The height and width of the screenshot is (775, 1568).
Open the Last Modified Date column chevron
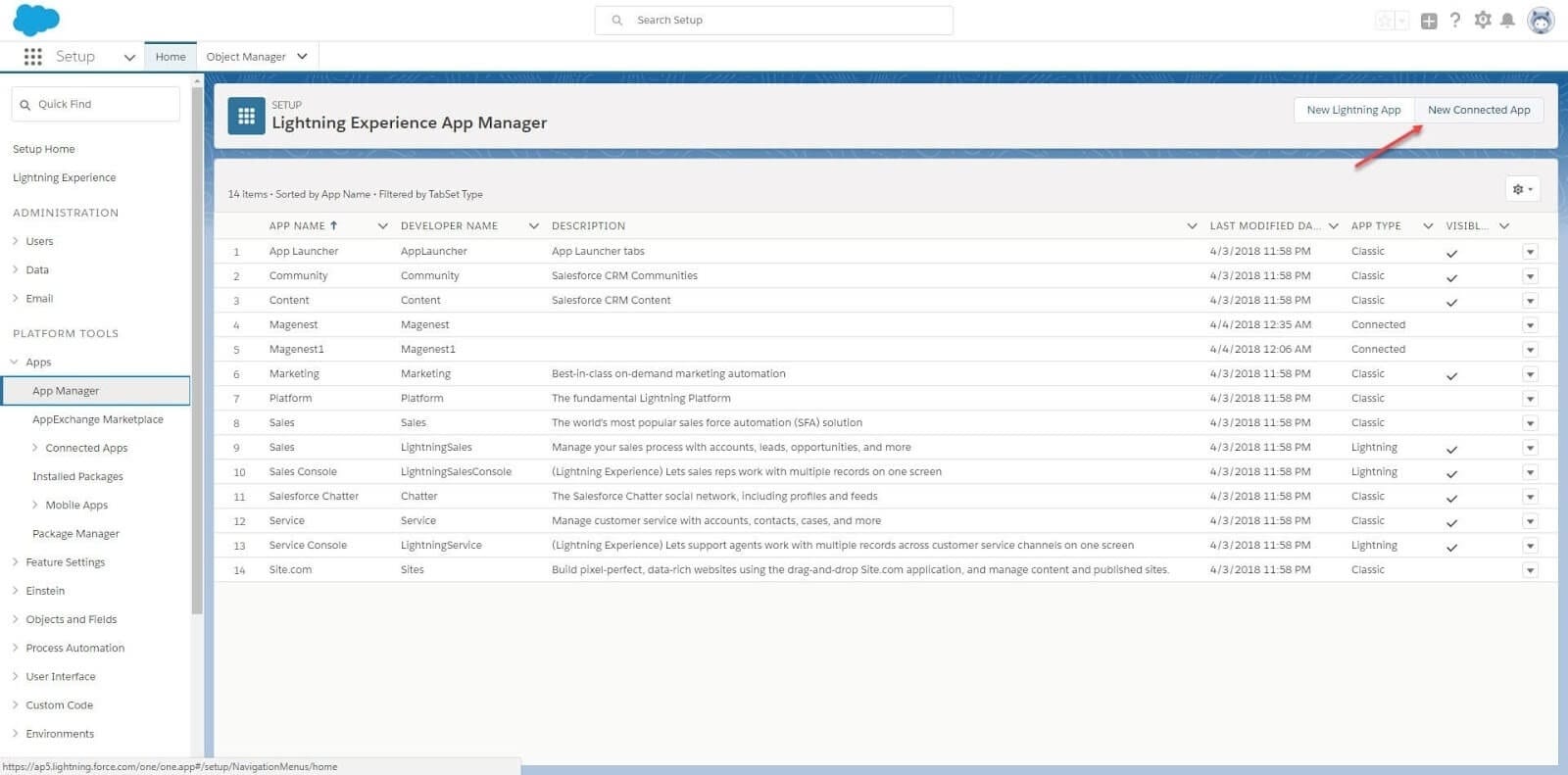pyautogui.click(x=1333, y=226)
